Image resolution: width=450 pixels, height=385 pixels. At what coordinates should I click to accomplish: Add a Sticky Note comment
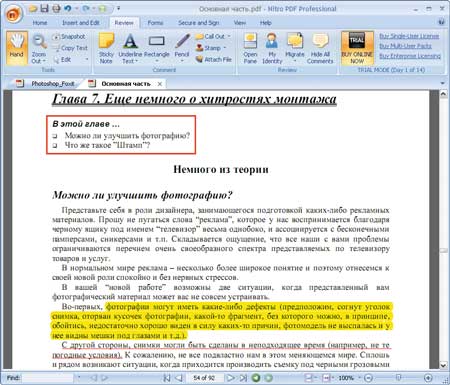106,48
